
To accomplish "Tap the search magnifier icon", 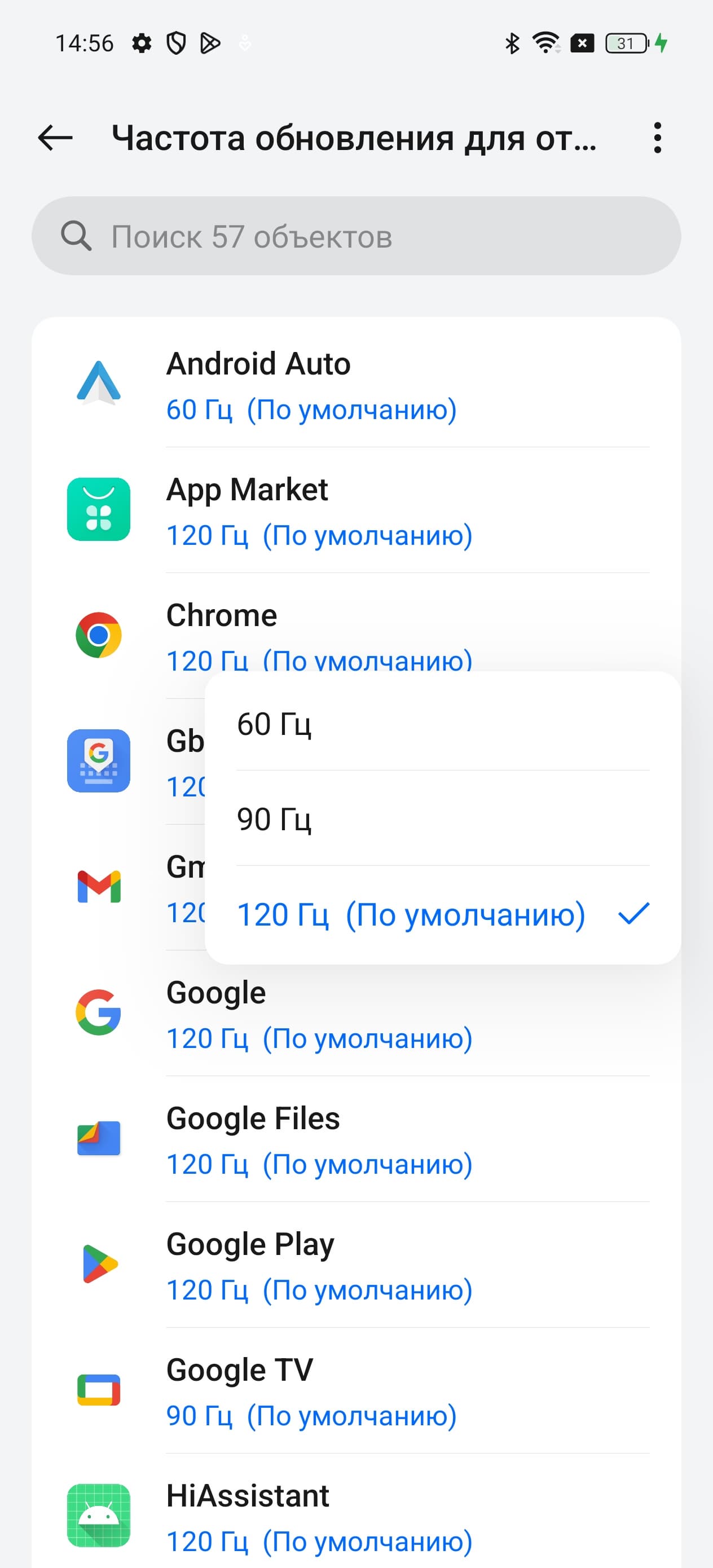I will coord(76,236).
